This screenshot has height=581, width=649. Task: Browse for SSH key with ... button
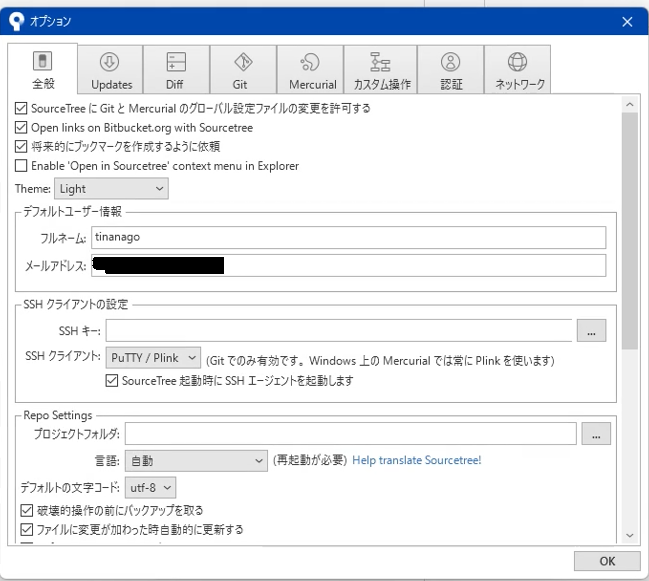591,331
